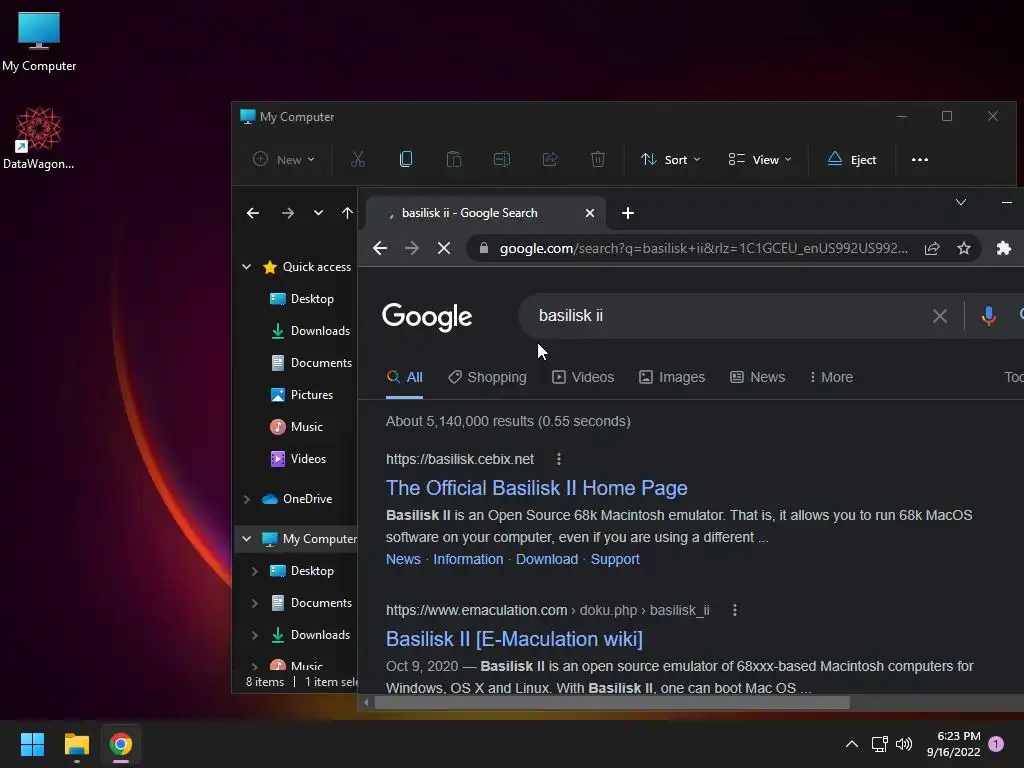
Task: Open options for basilisk.cebix.net result
Action: coord(558,459)
